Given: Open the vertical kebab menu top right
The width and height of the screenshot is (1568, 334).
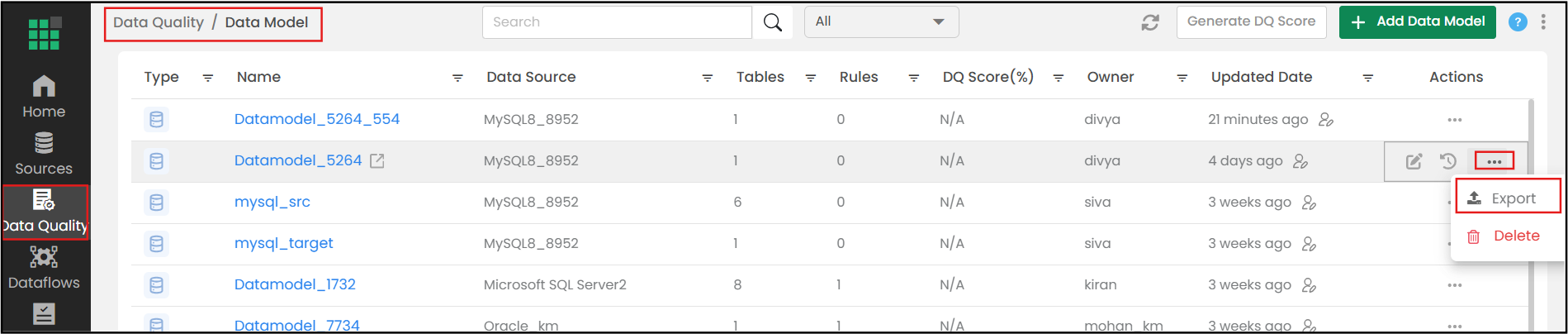Looking at the screenshot, I should [1543, 22].
